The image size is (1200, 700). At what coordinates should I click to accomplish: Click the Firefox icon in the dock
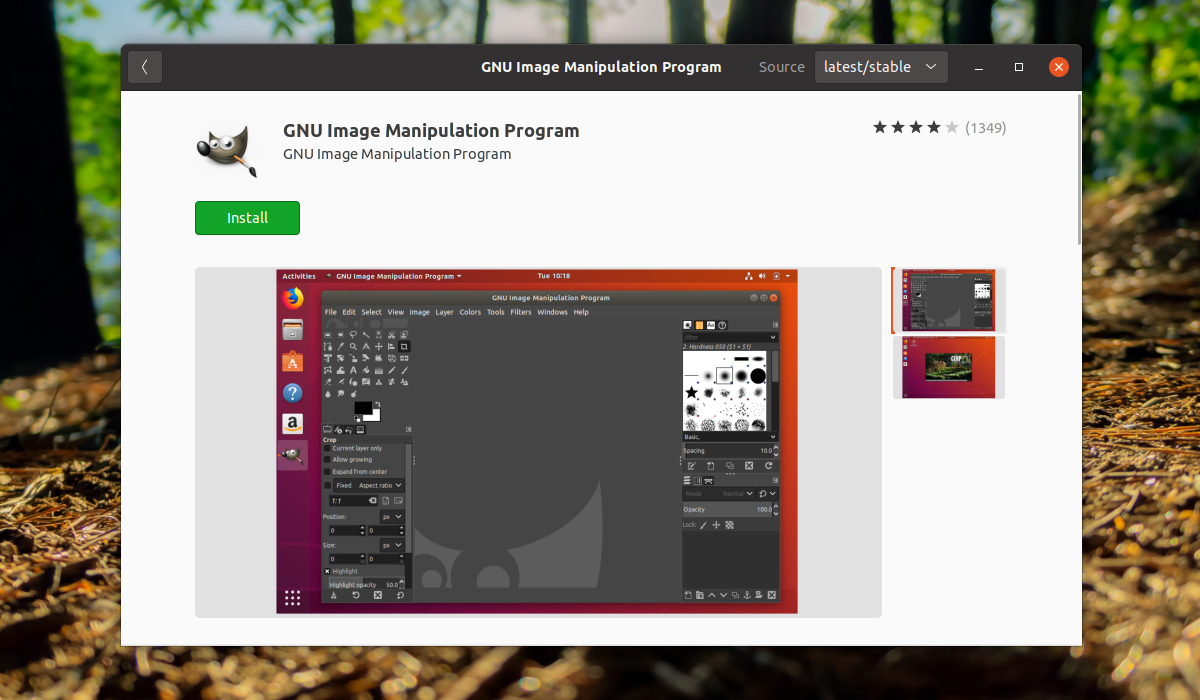pos(293,298)
